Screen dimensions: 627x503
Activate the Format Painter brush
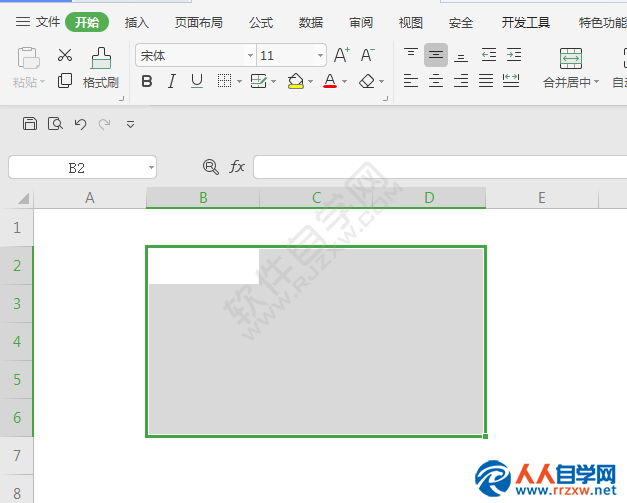pyautogui.click(x=101, y=58)
